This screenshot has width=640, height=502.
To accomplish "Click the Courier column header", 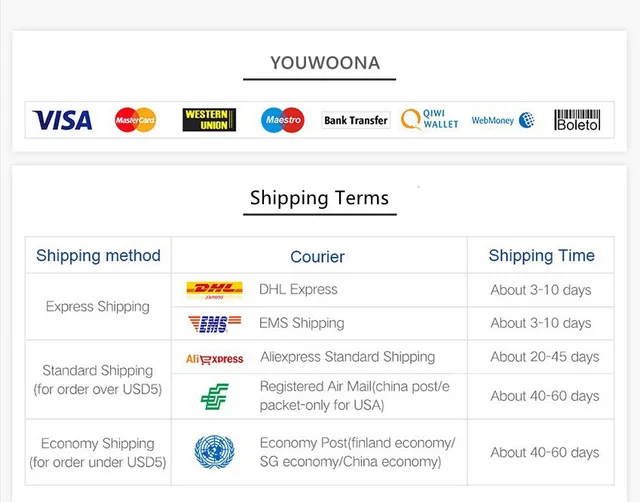I will [317, 257].
